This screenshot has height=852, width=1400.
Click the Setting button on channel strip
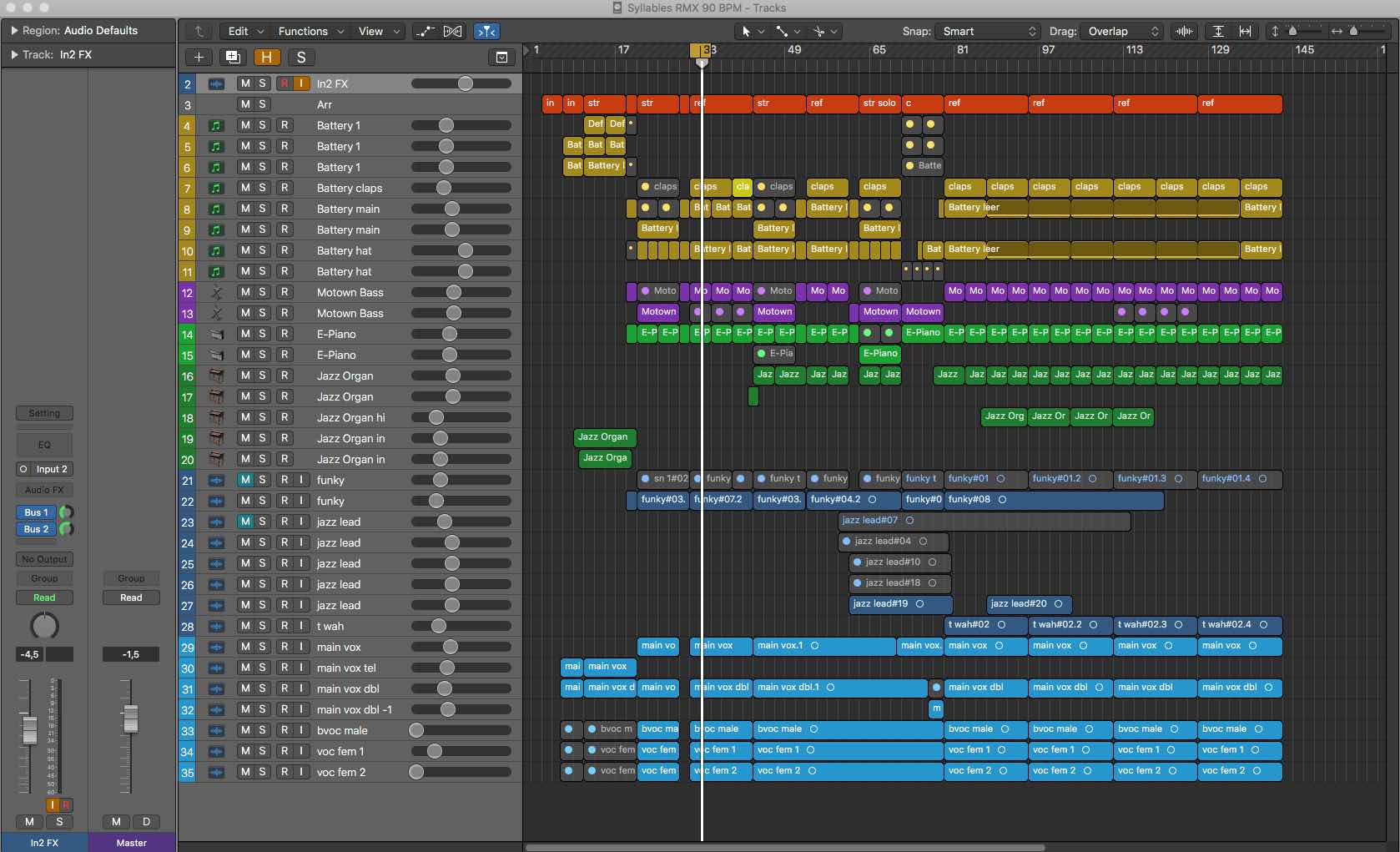tap(44, 413)
